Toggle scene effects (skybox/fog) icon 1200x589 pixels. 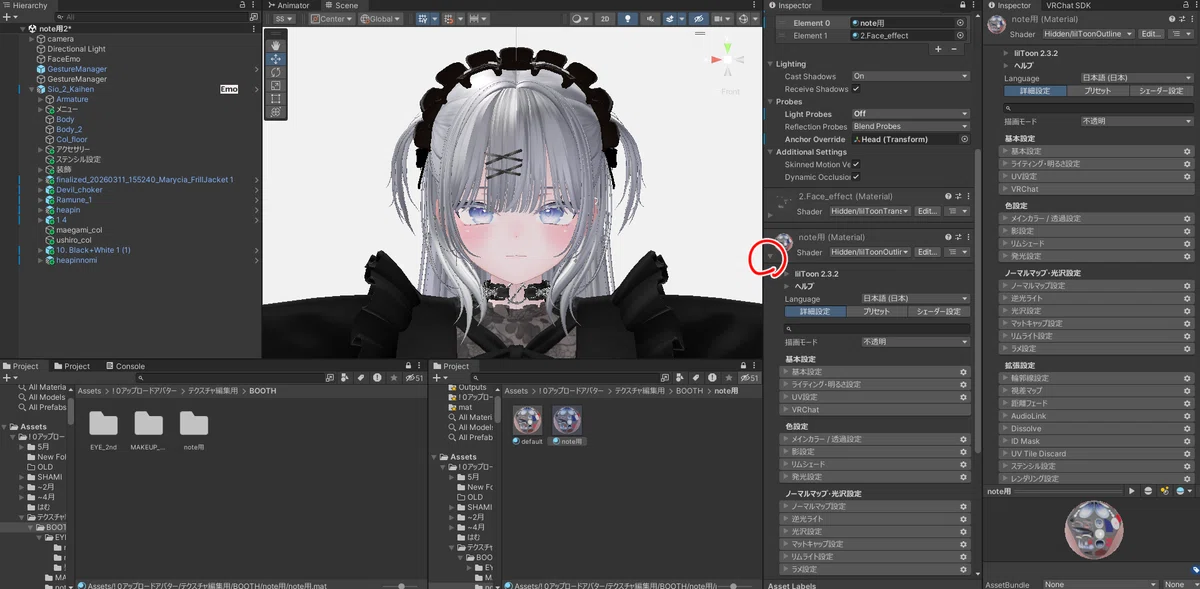pyautogui.click(x=672, y=19)
